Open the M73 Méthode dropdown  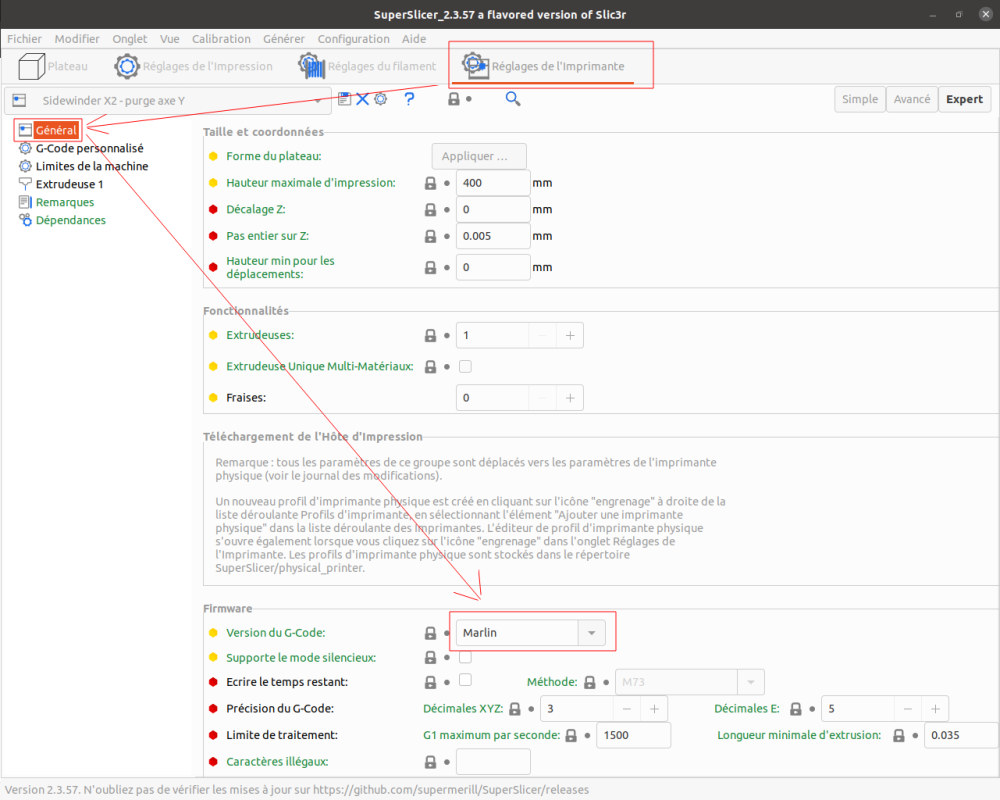[x=689, y=682]
